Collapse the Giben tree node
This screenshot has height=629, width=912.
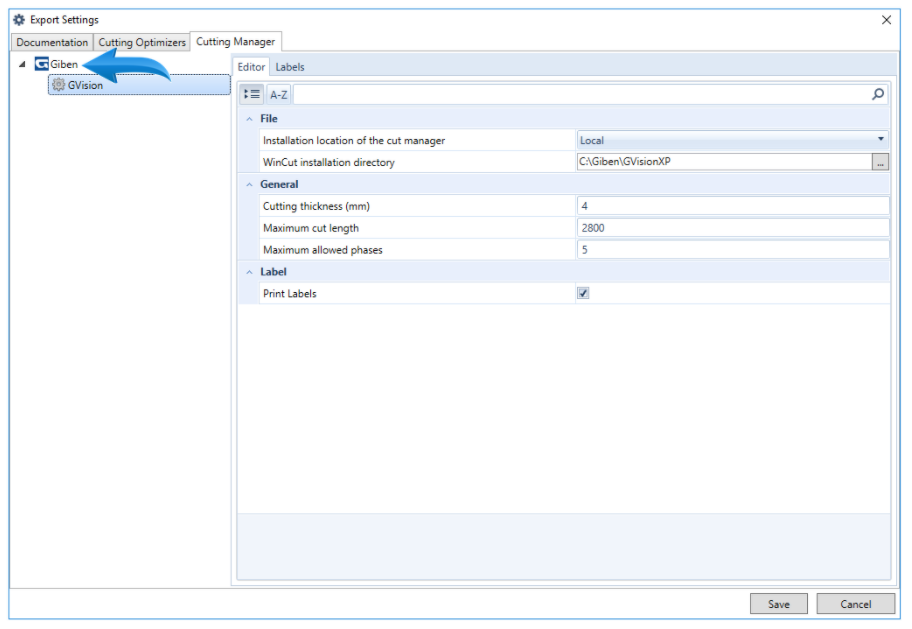point(22,64)
